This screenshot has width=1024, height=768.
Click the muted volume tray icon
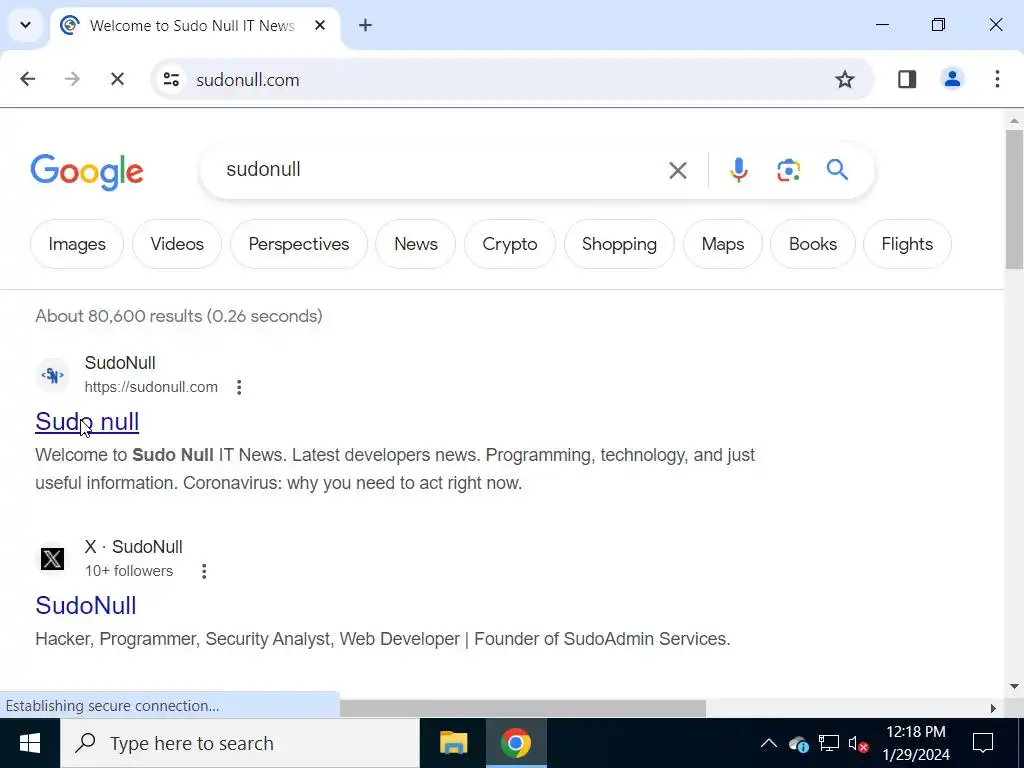(858, 744)
